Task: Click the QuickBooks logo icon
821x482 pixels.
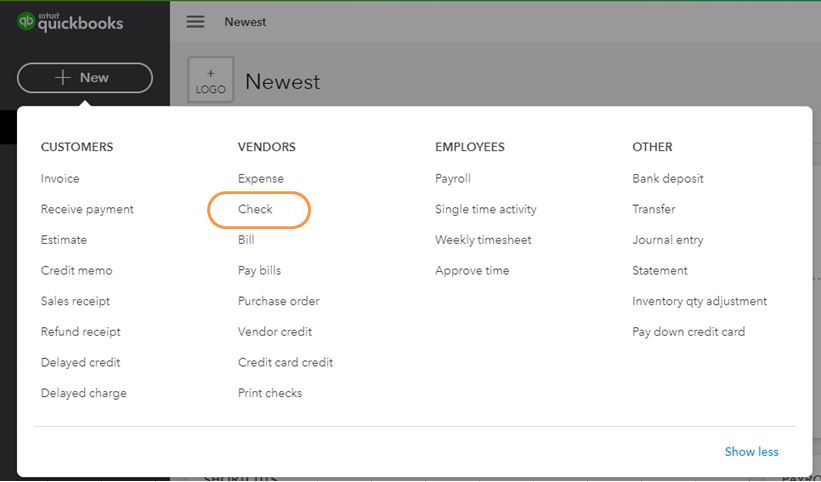Action: pyautogui.click(x=26, y=22)
